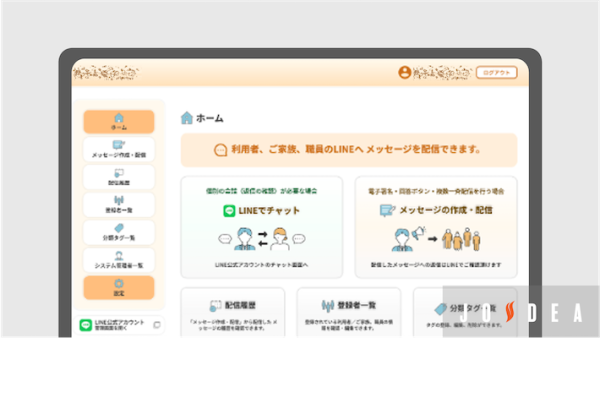
Task: Go to 登録者一覧 in the sidebar
Action: [119, 204]
